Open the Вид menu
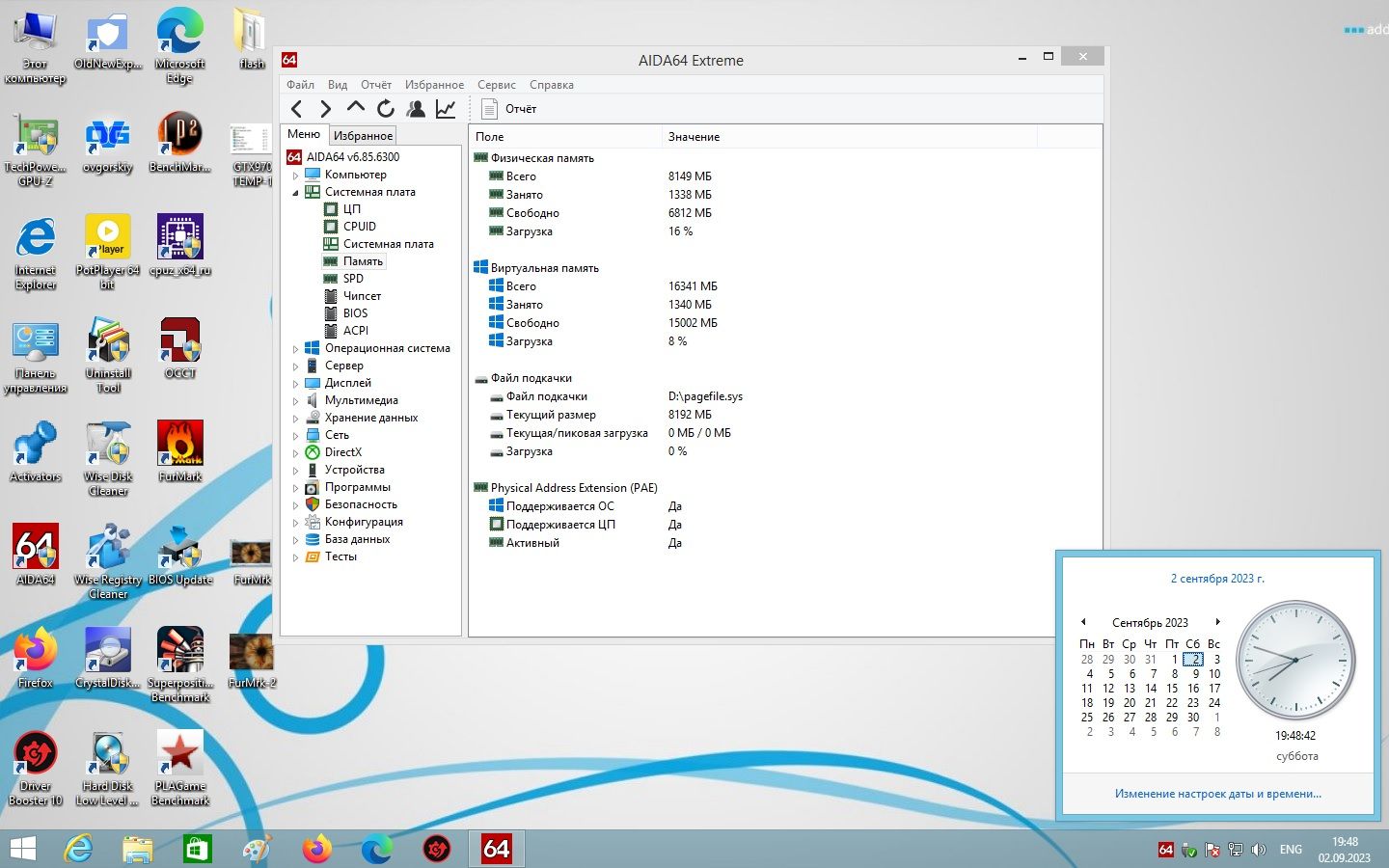Screen dimensions: 1389x868 click(338, 85)
